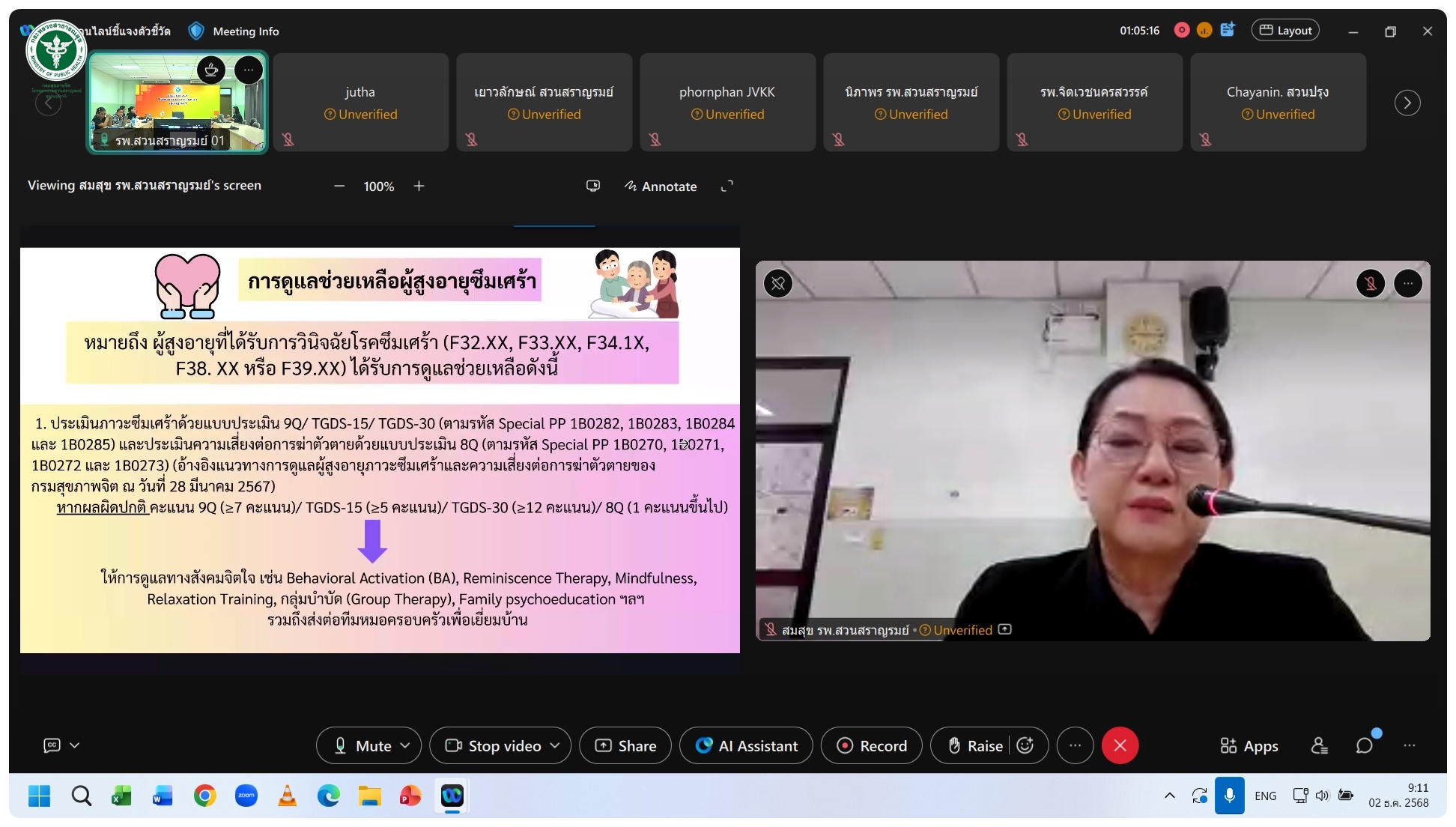
Task: Click the Share button
Action: pos(625,745)
